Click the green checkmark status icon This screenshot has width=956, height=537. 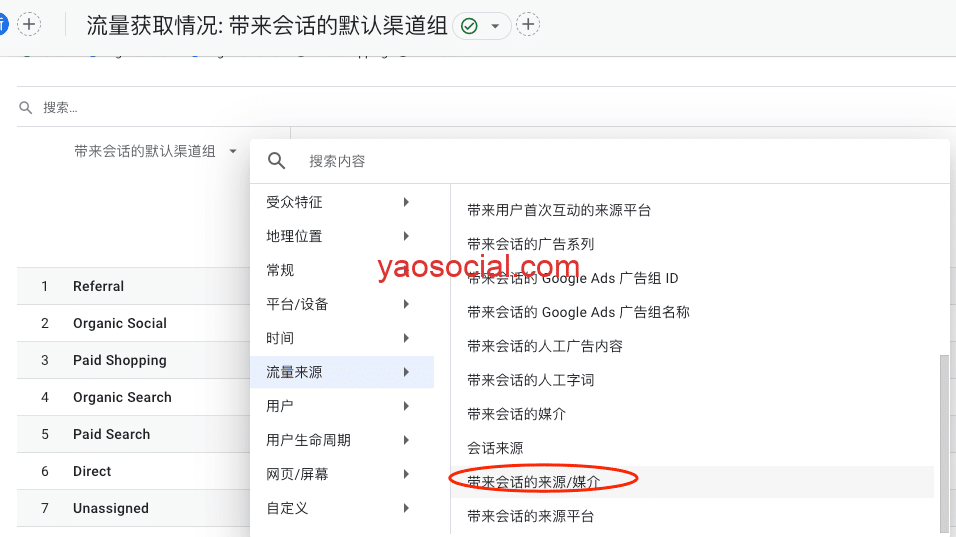tap(470, 26)
